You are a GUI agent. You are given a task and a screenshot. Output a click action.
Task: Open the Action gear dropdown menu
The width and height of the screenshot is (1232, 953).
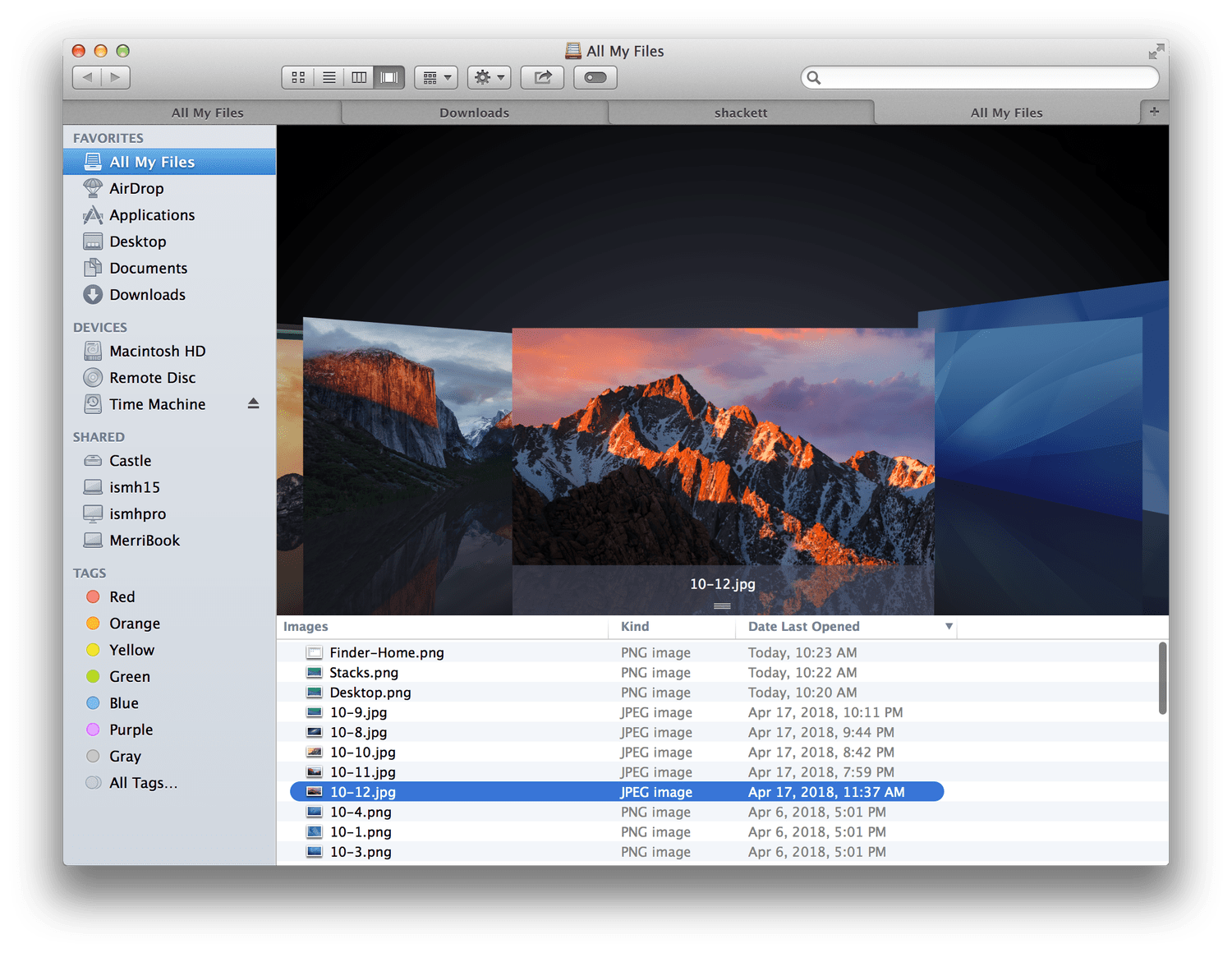point(489,77)
